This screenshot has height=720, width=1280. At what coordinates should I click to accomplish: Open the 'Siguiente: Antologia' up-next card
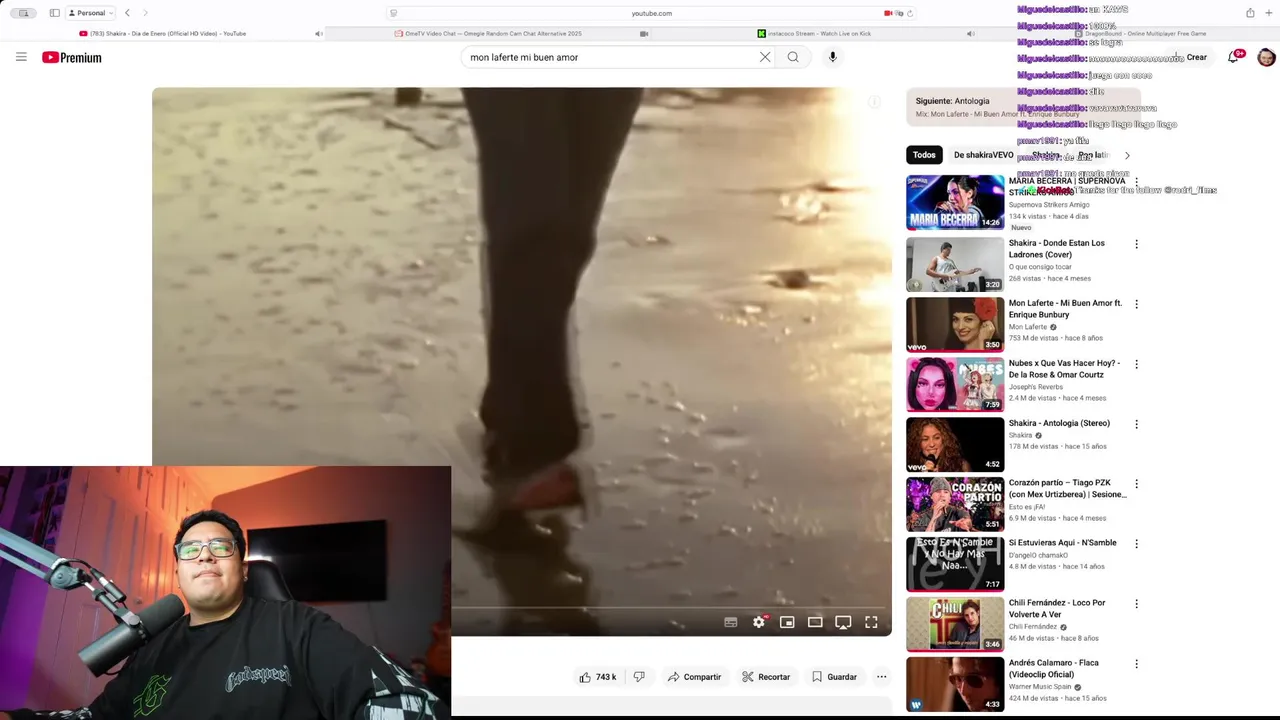tap(1022, 106)
